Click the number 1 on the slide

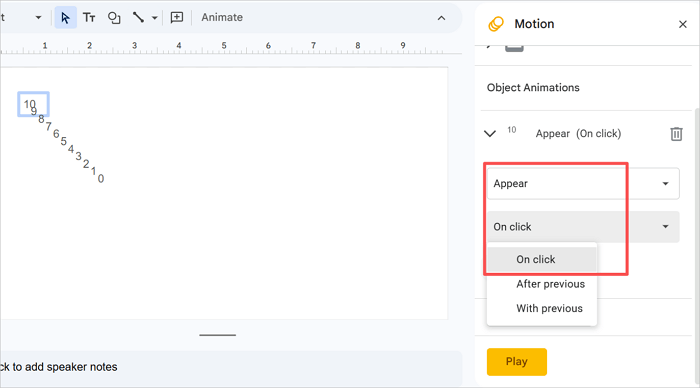tap(93, 171)
